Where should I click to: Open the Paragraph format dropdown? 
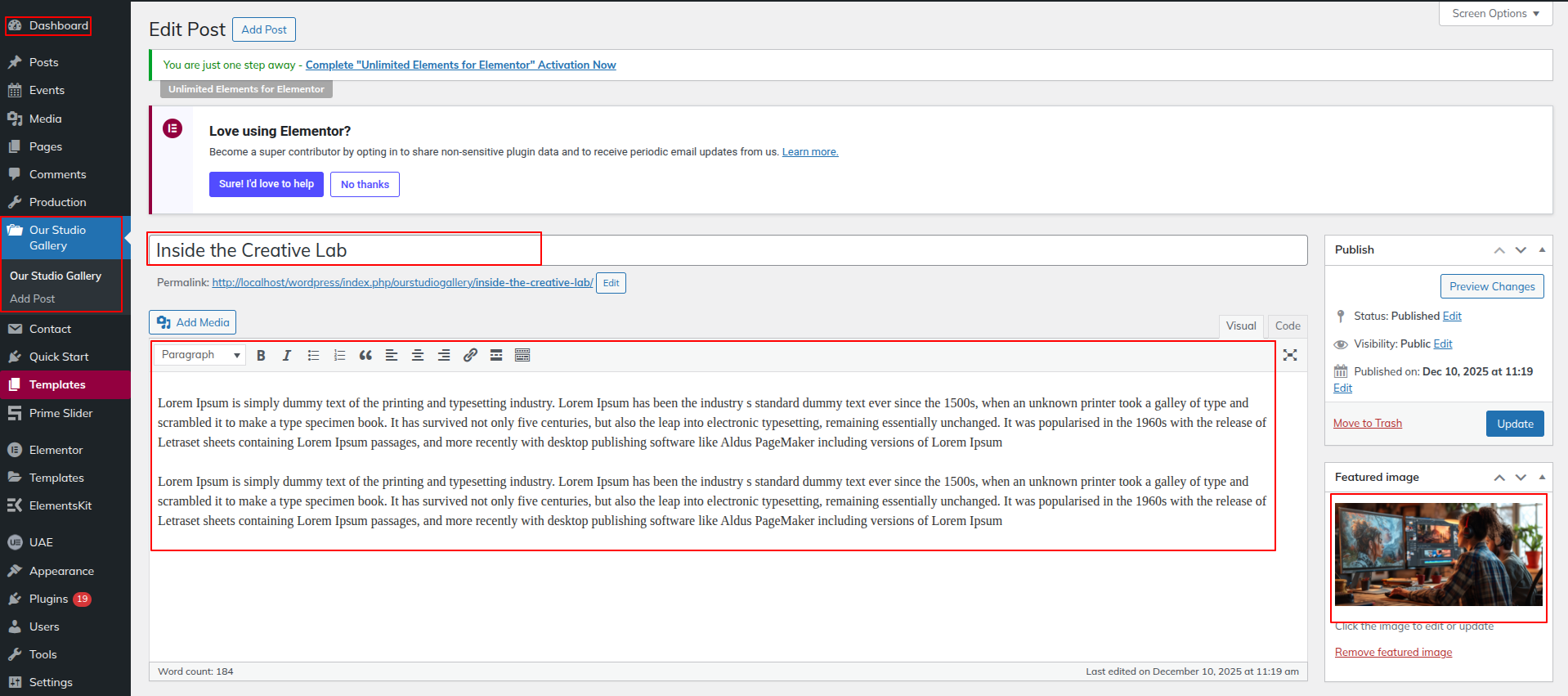click(x=200, y=355)
